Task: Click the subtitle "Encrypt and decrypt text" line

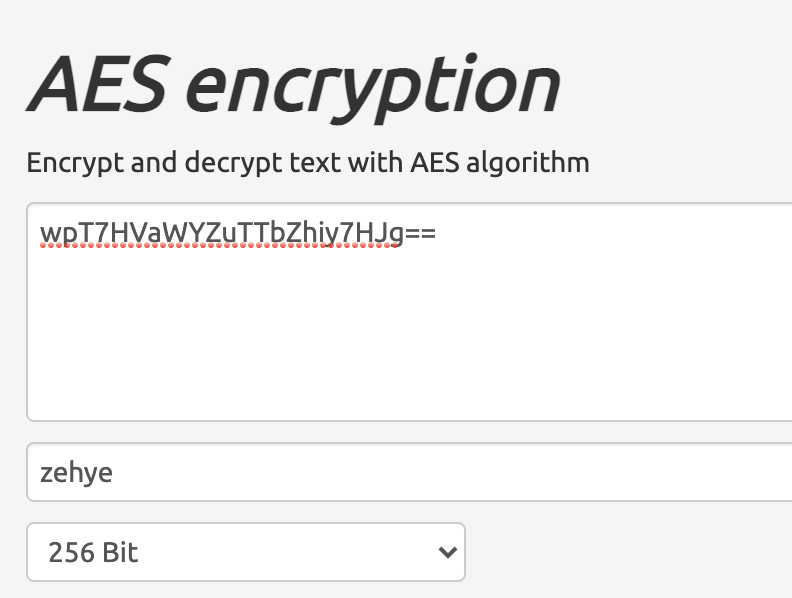Action: tap(308, 163)
